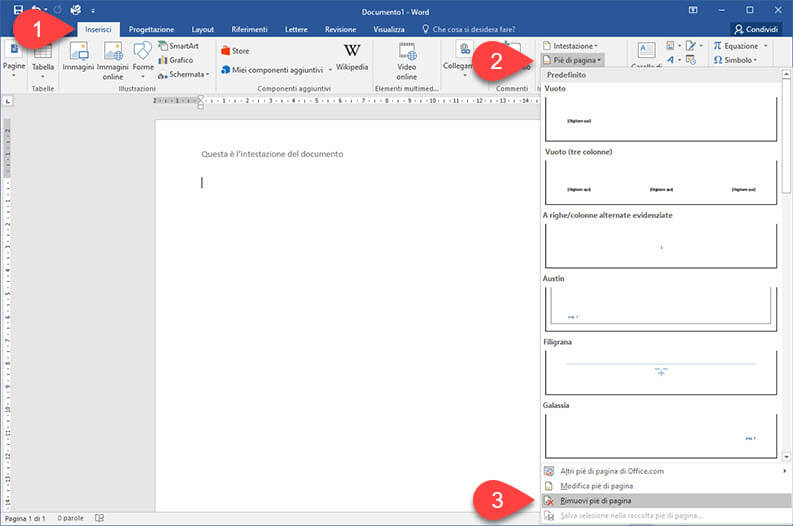The height and width of the screenshot is (526, 793).
Task: Open the Store add-ins icon
Action: [235, 50]
